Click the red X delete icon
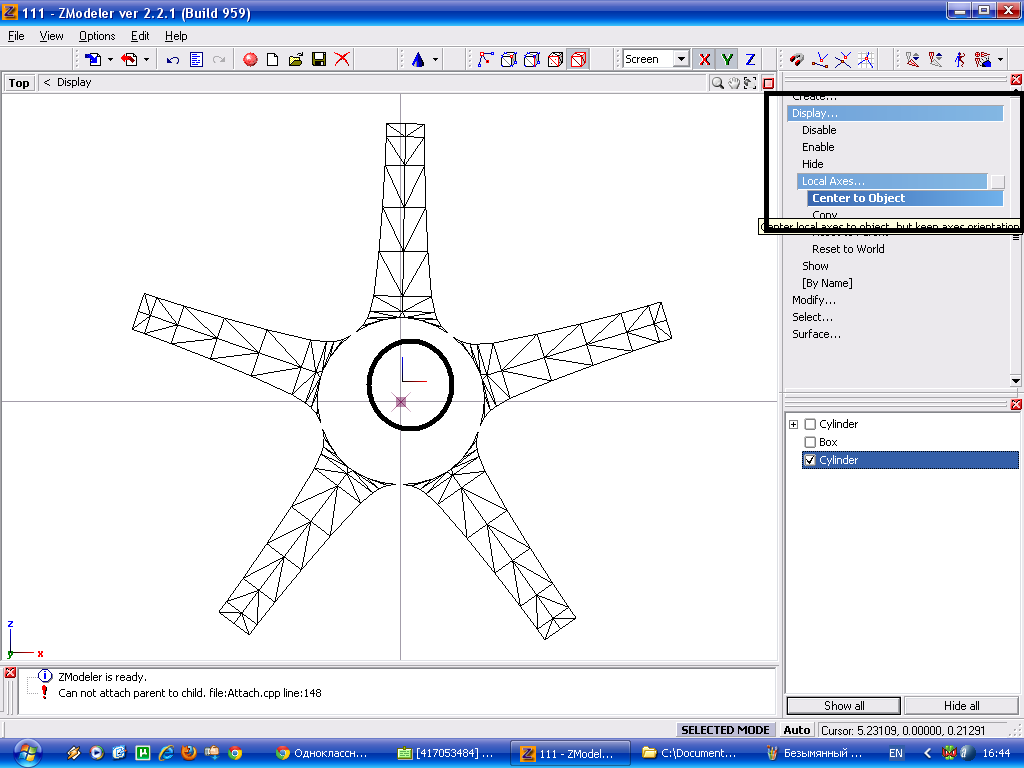1024x768 pixels. point(342,60)
